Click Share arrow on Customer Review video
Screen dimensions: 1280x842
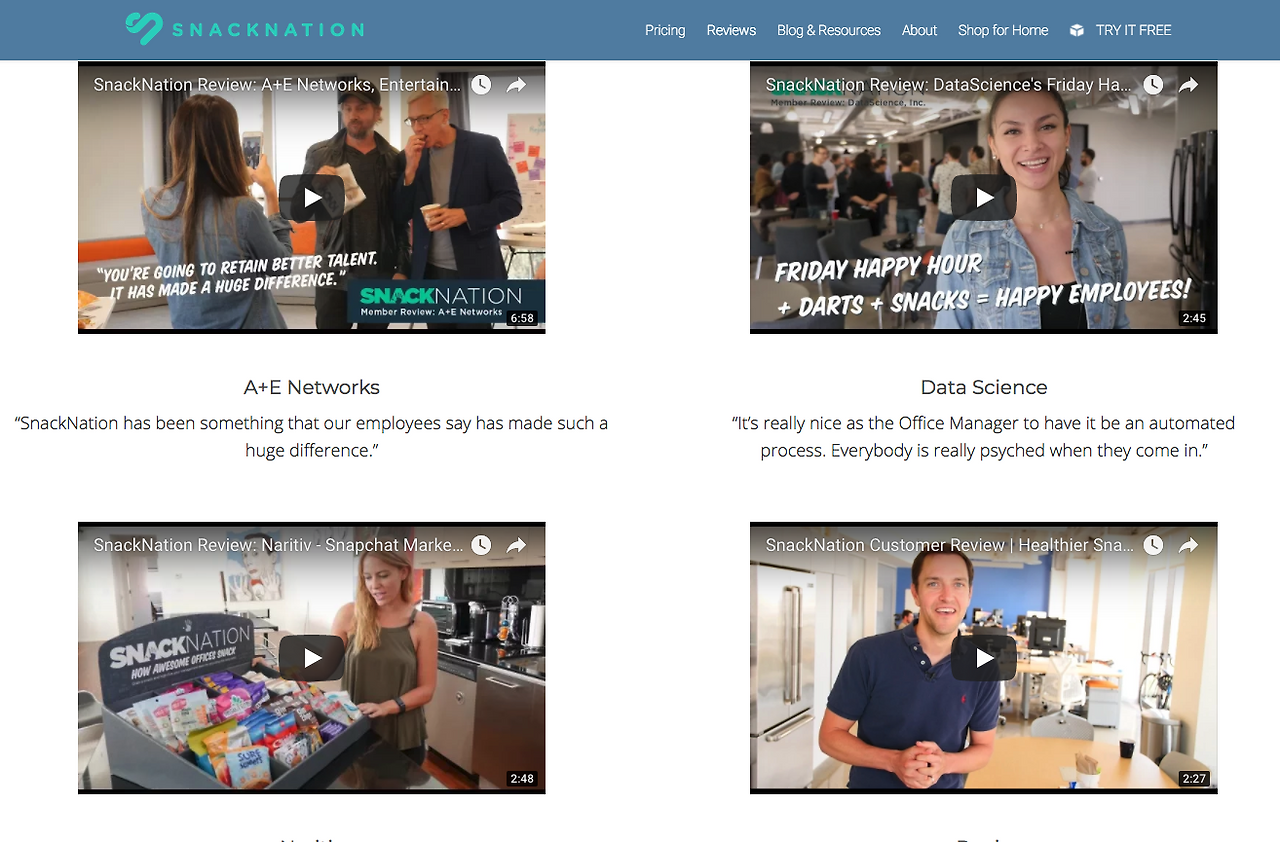click(x=1188, y=545)
